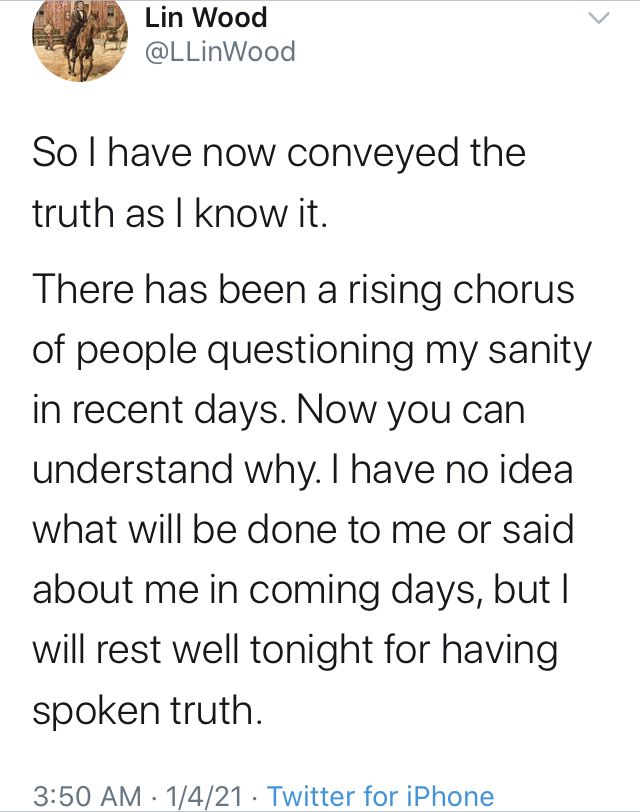Open the tweet options chevron menu
Screen dimensions: 640x812
[x=599, y=19]
